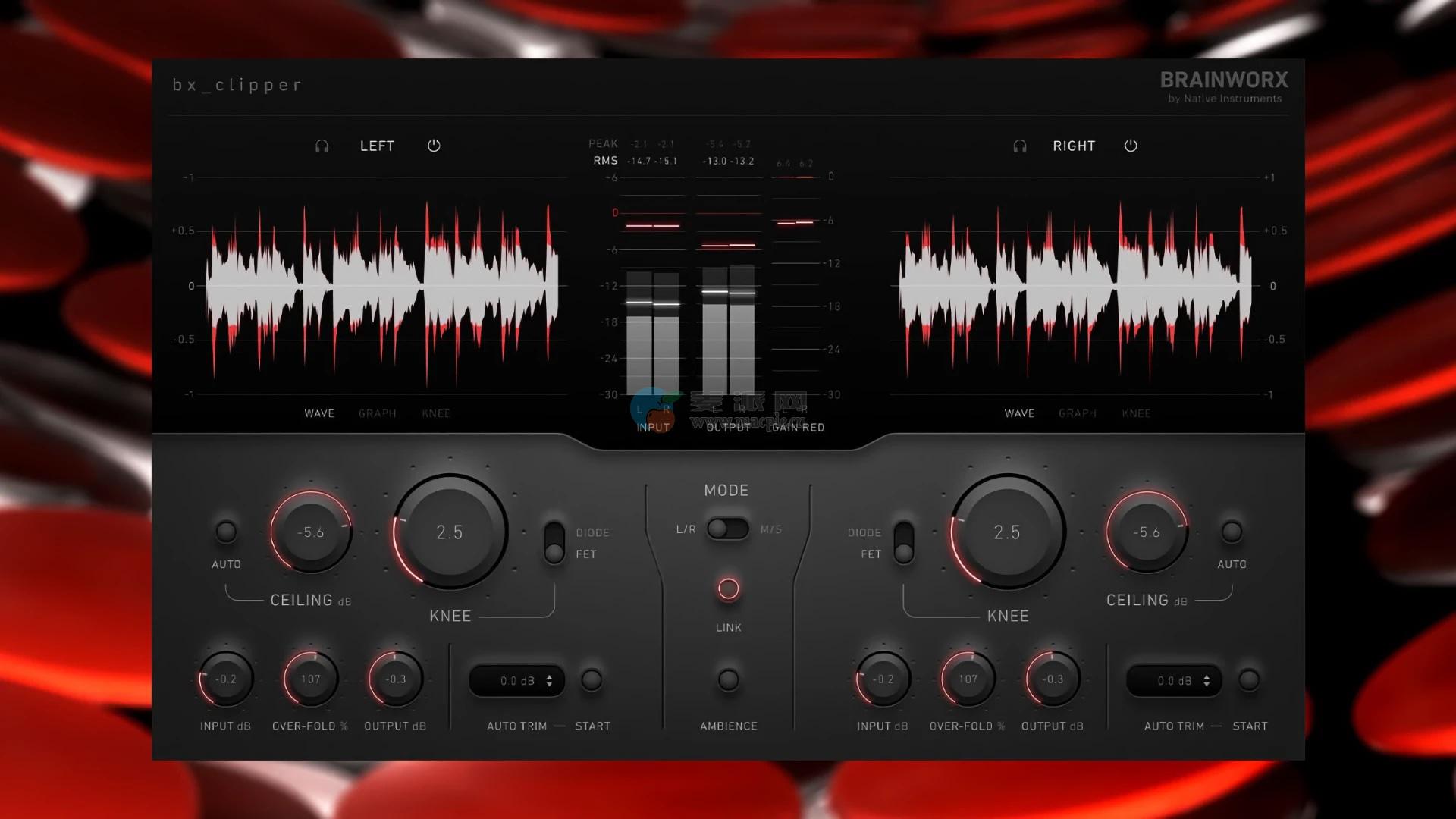This screenshot has width=1456, height=819.
Task: Click the GAIN RED meter
Action: (x=795, y=285)
